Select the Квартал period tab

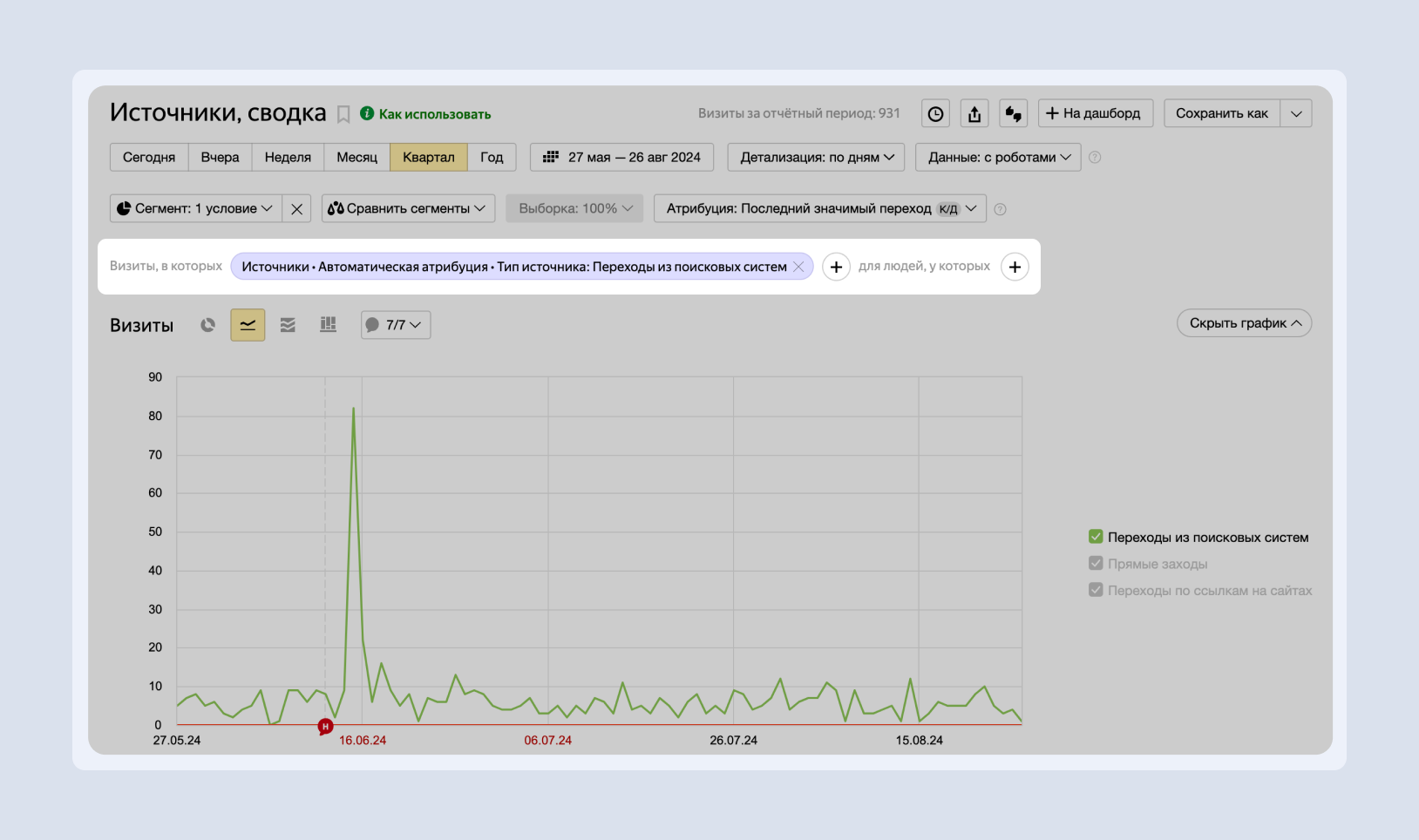[429, 157]
